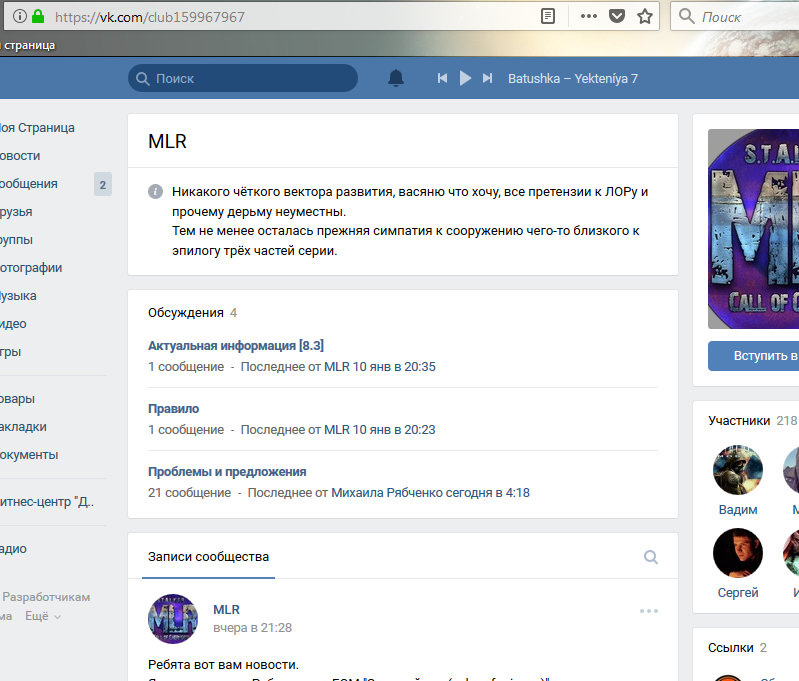799x681 pixels.
Task: Open Видео in left sidebar
Action: click(x=13, y=324)
